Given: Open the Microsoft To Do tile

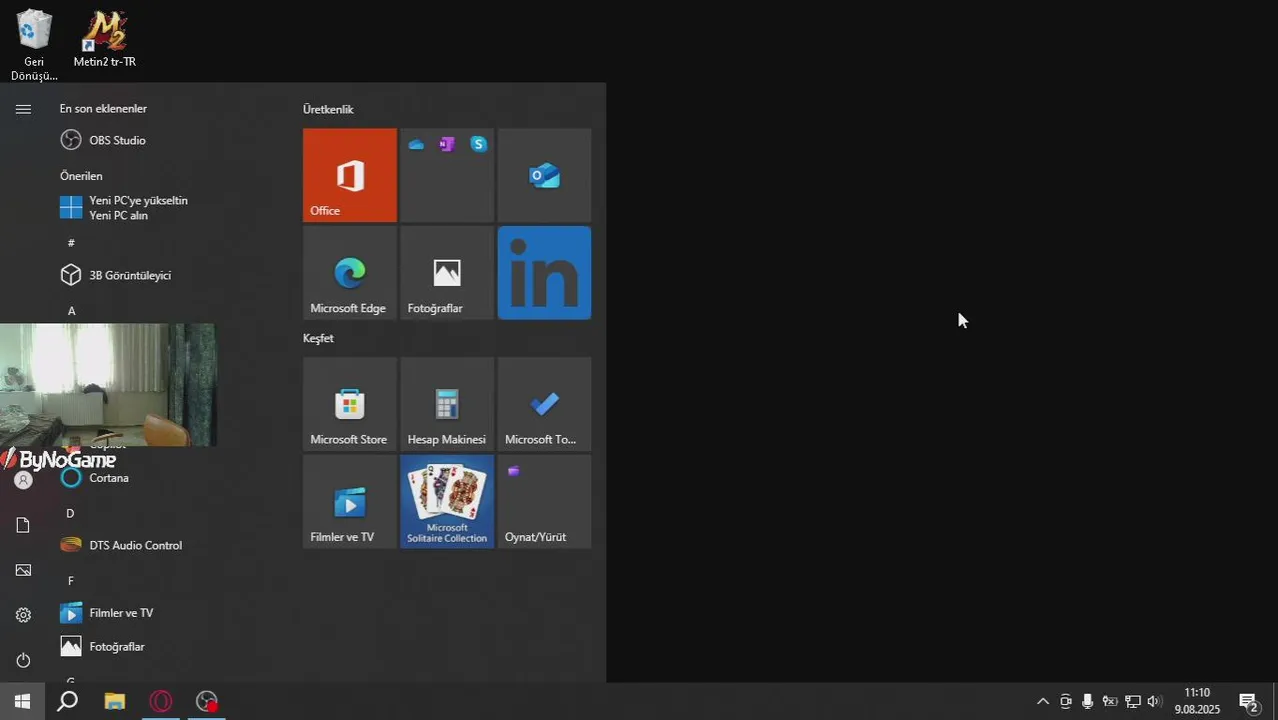Looking at the screenshot, I should click(x=544, y=404).
